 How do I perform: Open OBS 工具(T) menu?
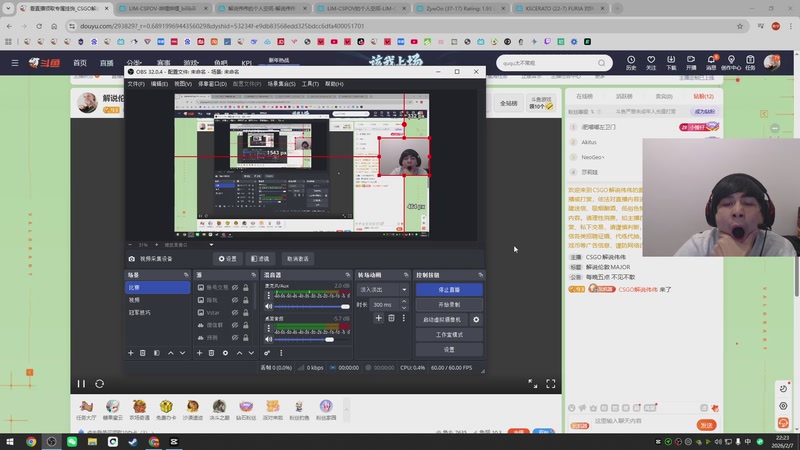click(x=310, y=84)
